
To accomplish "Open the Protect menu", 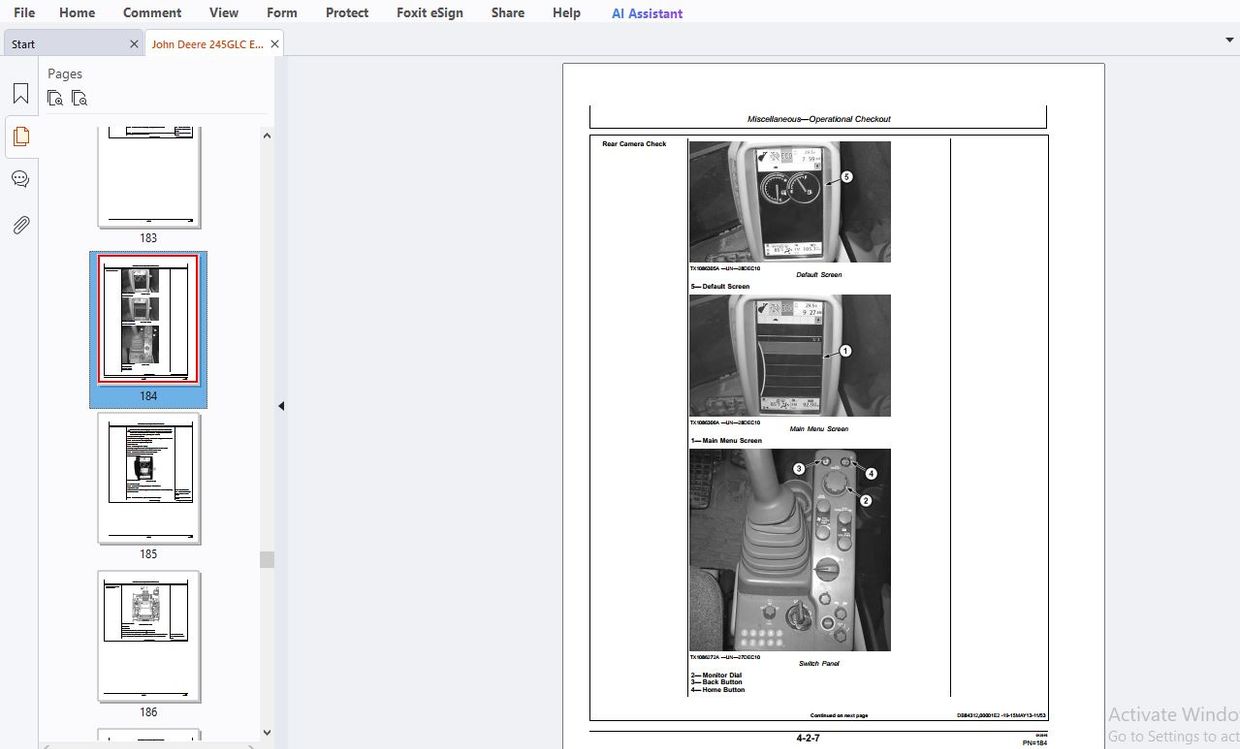I will point(346,12).
